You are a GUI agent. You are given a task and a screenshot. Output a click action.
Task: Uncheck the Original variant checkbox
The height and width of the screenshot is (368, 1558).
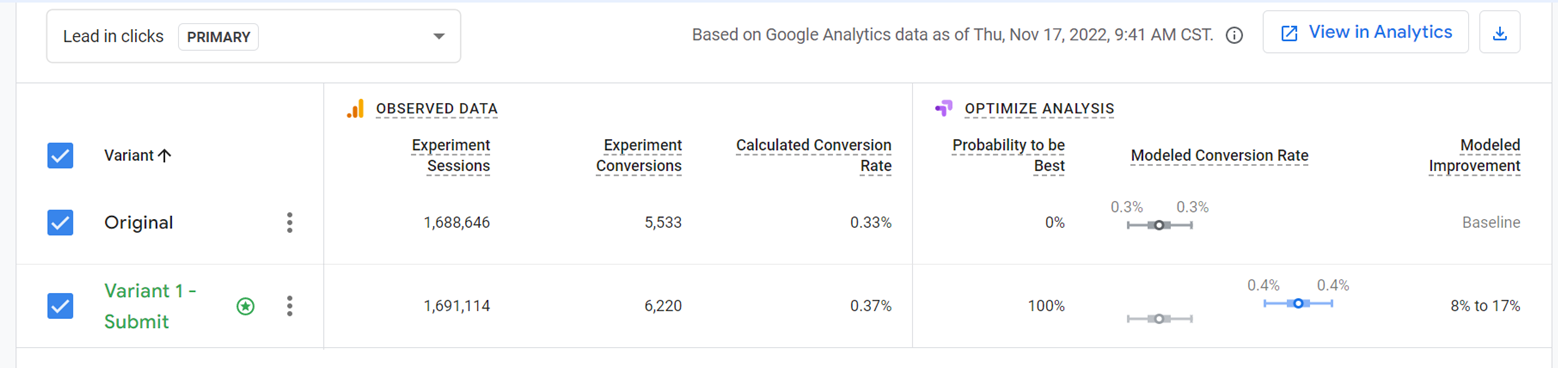61,223
